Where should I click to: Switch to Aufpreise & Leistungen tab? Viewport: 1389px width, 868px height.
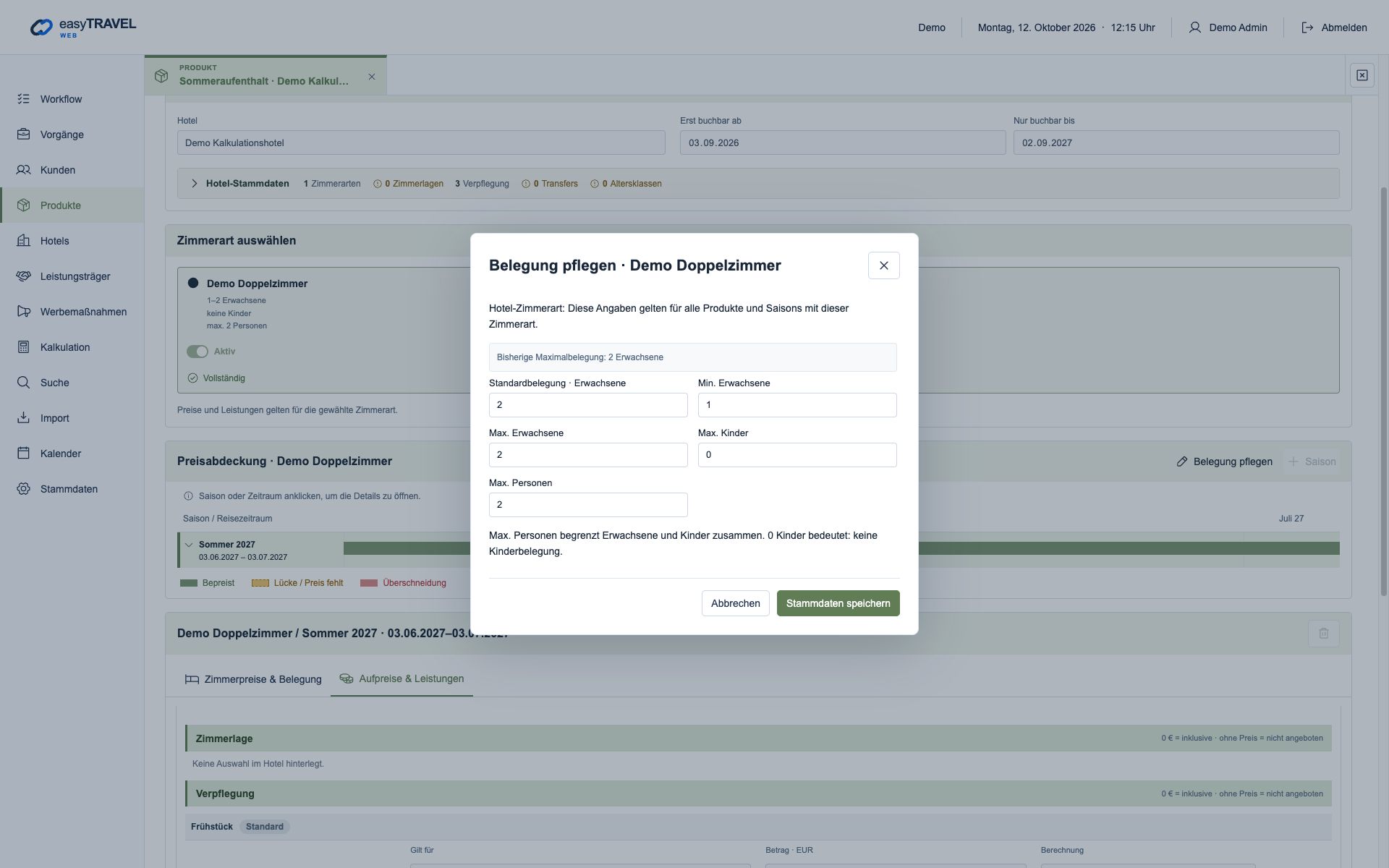pyautogui.click(x=402, y=678)
